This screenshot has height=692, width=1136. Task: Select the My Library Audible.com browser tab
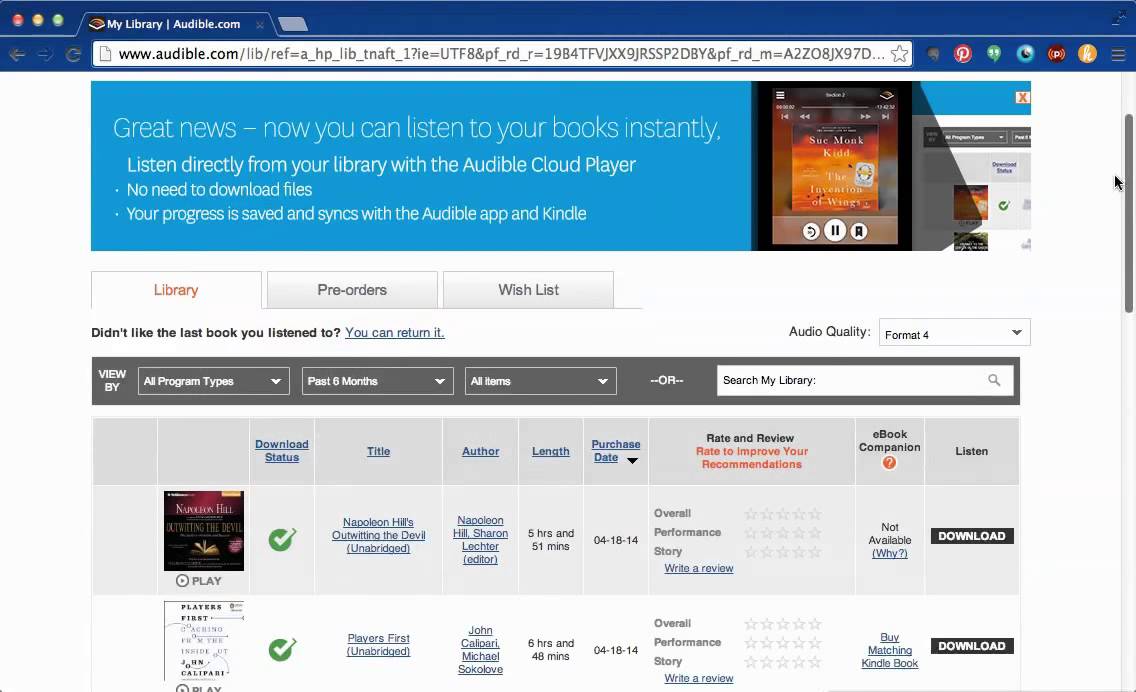(x=174, y=24)
